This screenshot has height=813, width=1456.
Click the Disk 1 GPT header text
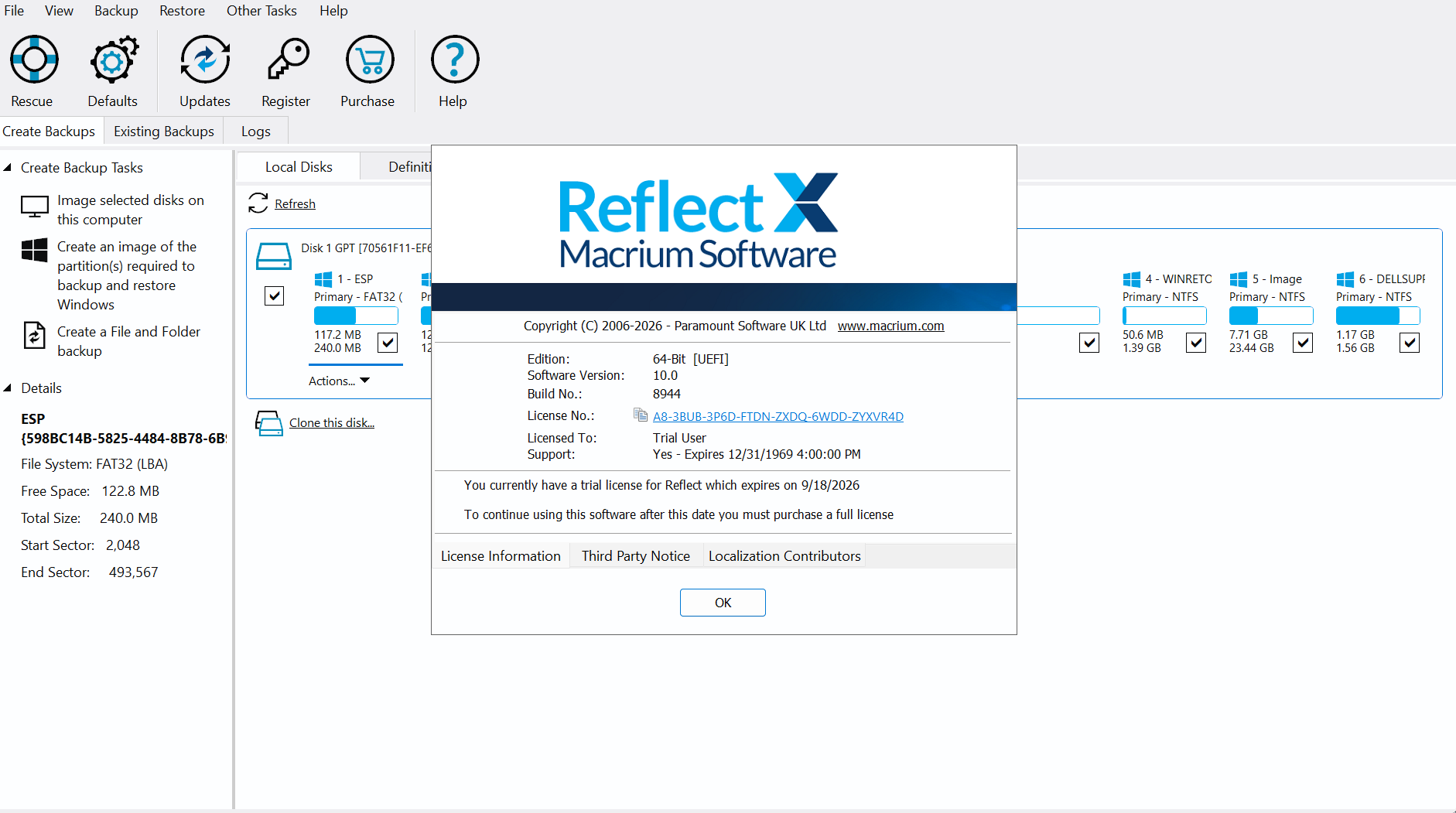(x=366, y=248)
